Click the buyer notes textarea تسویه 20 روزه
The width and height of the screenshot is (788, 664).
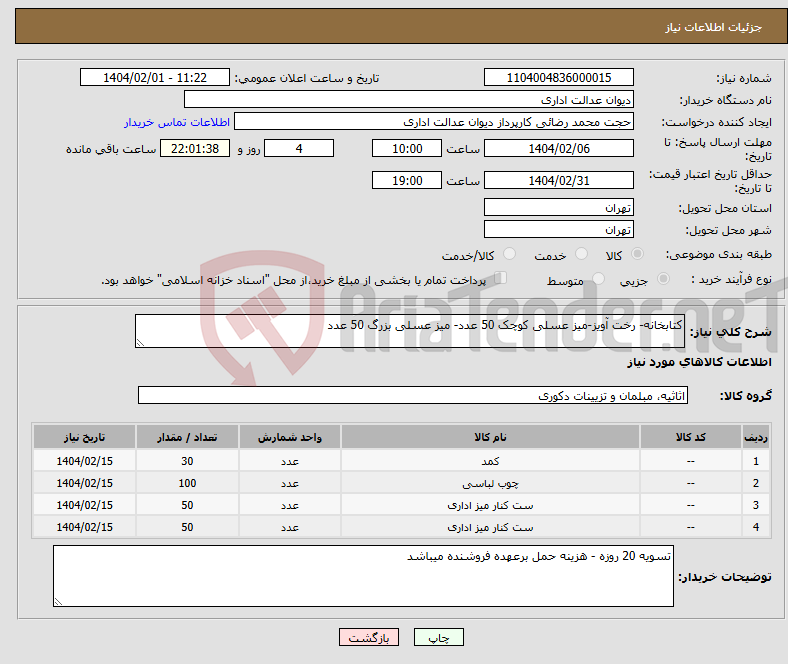[x=363, y=576]
